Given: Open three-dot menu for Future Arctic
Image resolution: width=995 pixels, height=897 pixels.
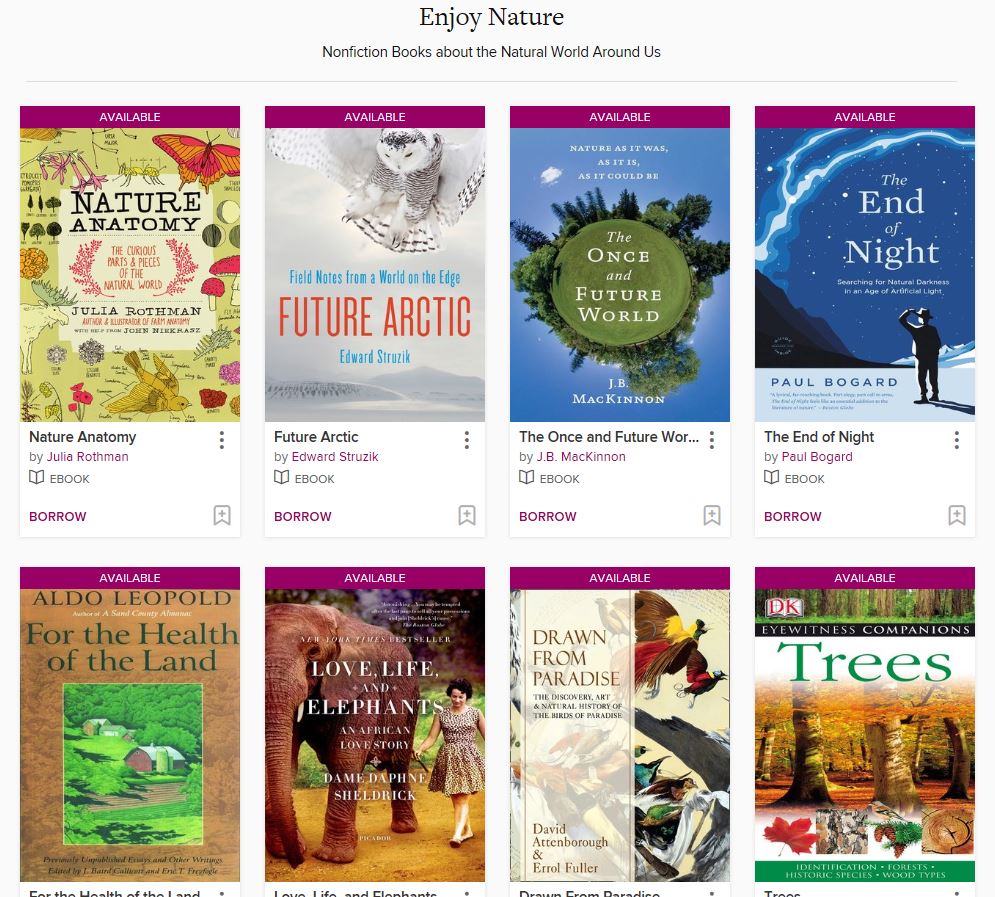Looking at the screenshot, I should pyautogui.click(x=466, y=440).
